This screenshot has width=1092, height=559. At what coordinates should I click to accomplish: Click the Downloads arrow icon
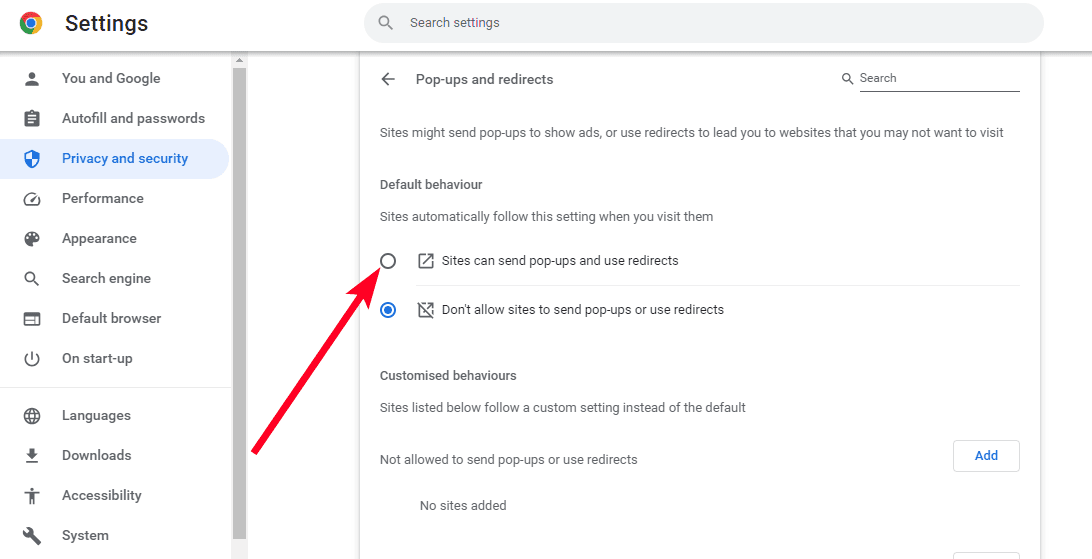[32, 456]
